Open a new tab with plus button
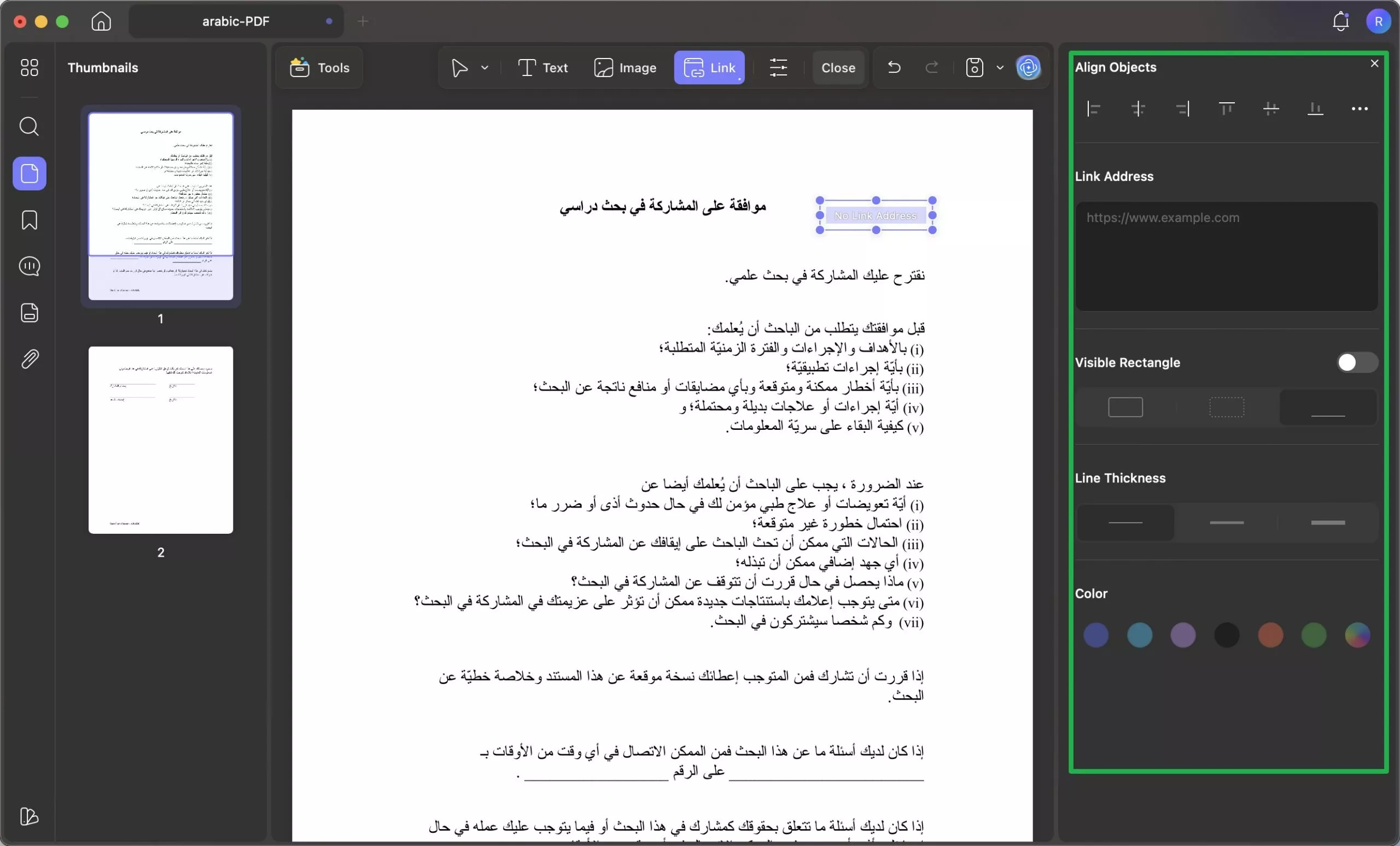The image size is (1400, 846). click(x=363, y=21)
